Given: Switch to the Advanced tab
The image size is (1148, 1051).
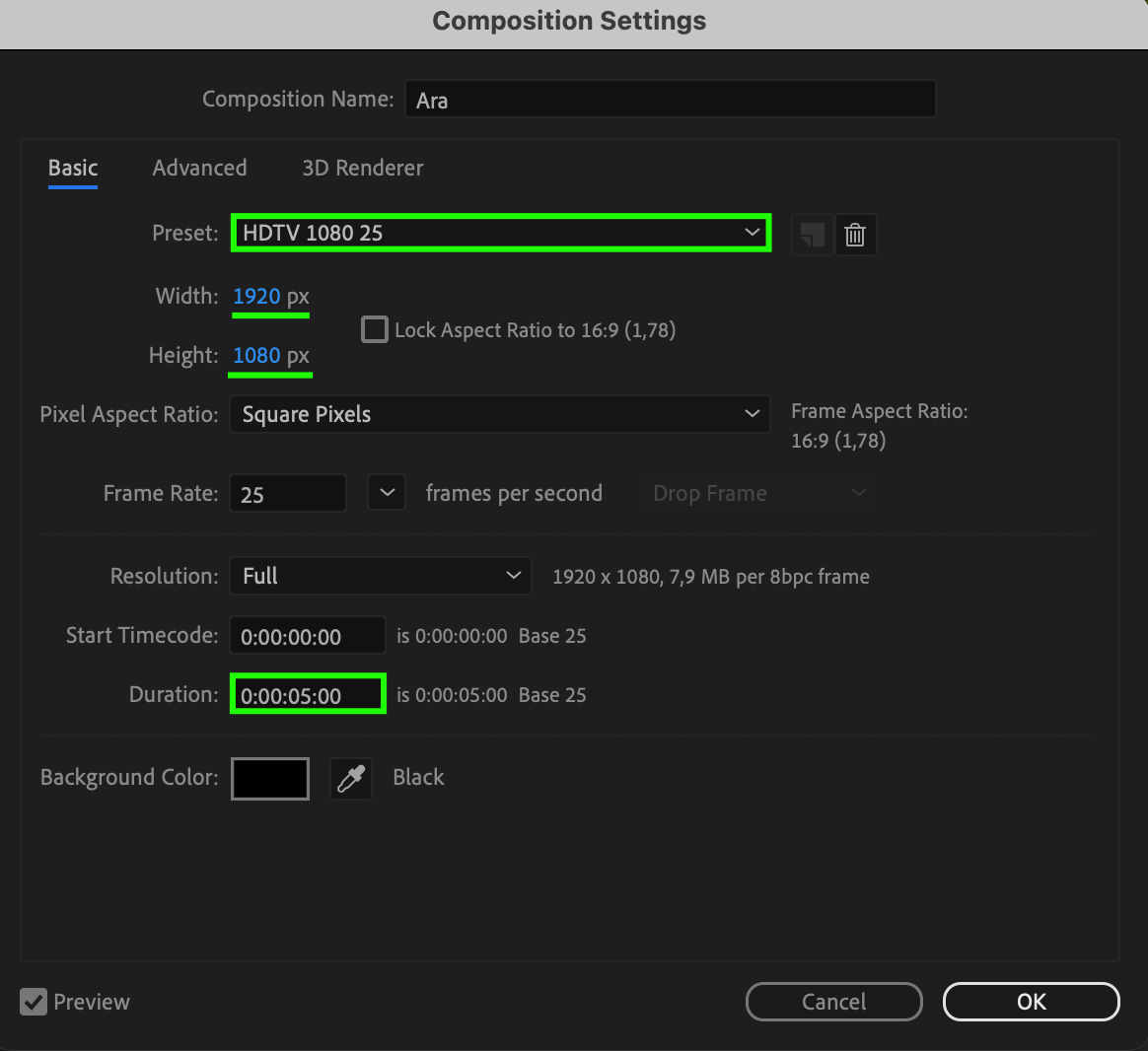Looking at the screenshot, I should [199, 169].
